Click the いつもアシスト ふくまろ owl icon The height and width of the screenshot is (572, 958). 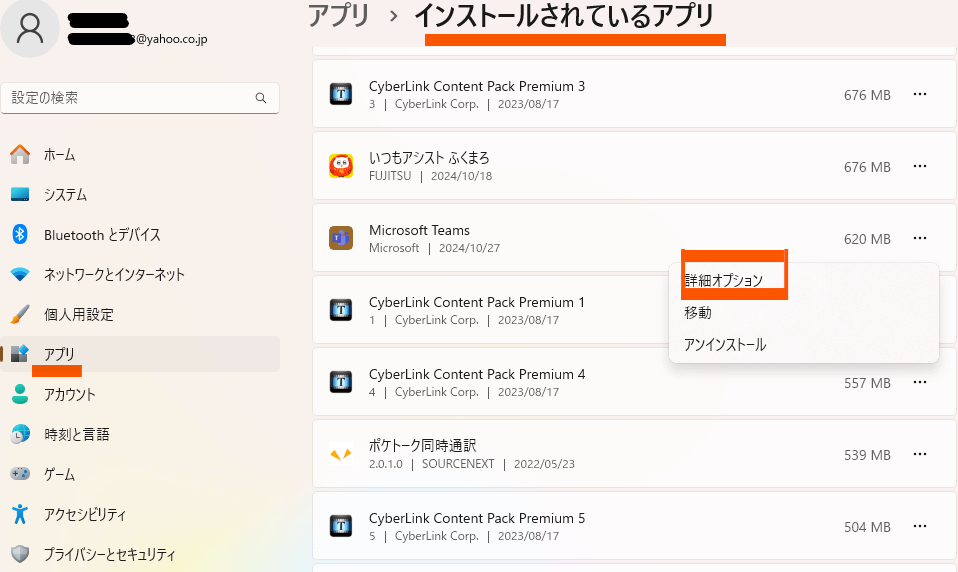tap(341, 166)
